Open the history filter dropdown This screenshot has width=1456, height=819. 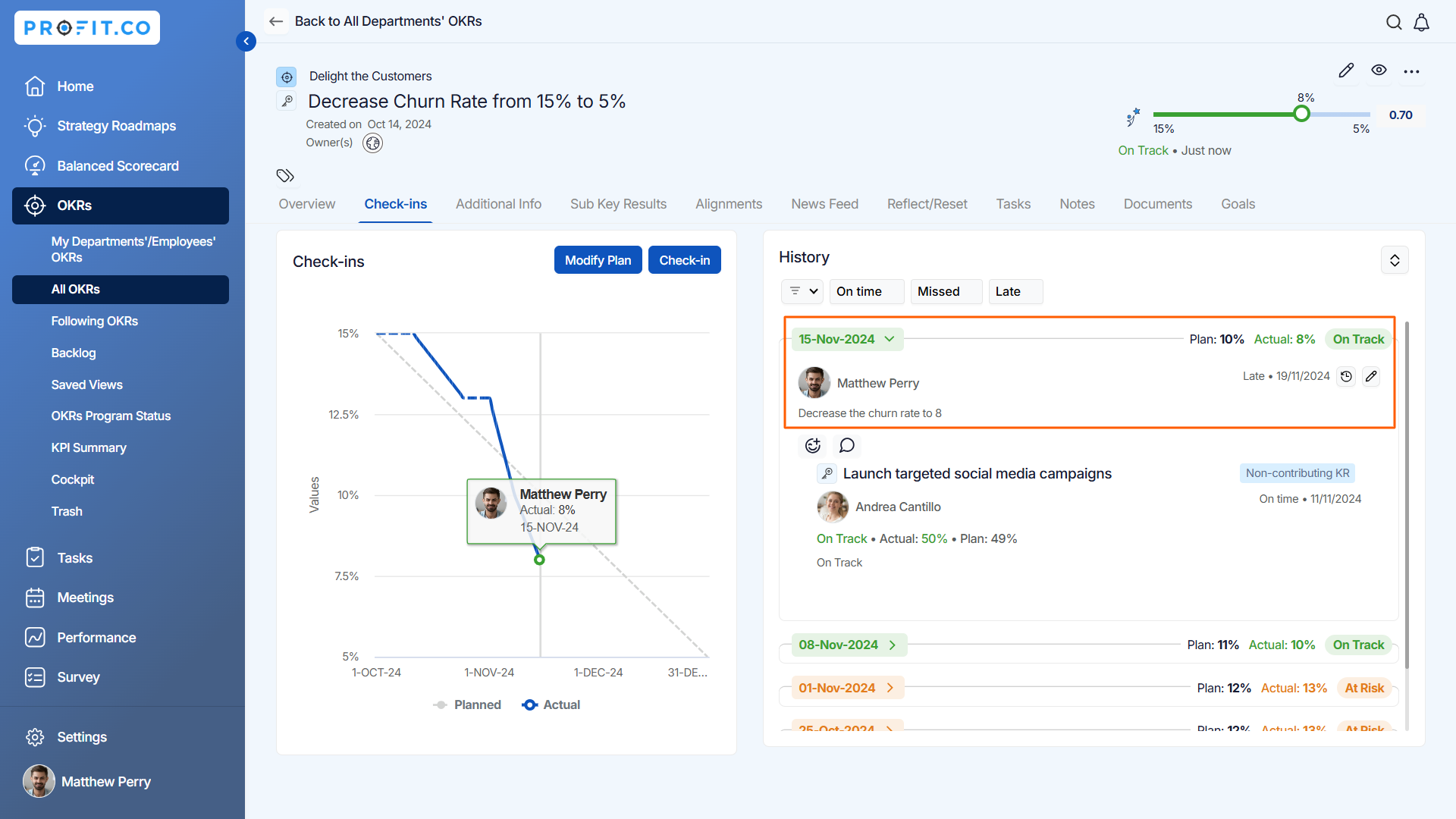pyautogui.click(x=802, y=292)
